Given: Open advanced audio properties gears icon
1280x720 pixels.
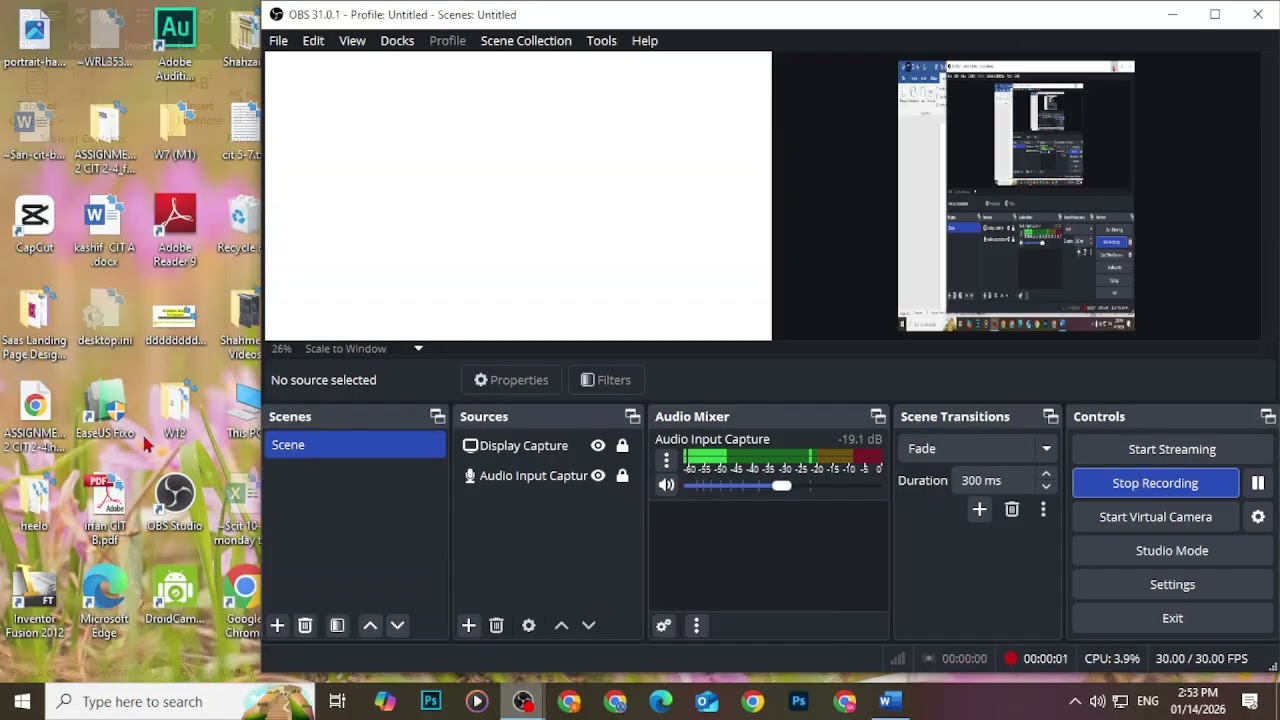Looking at the screenshot, I should coord(663,625).
